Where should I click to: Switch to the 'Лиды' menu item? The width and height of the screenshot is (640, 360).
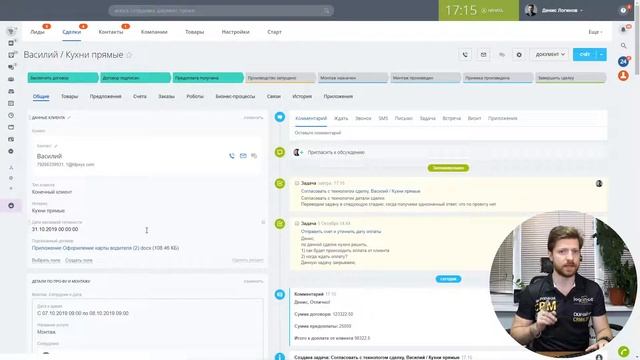(x=37, y=32)
